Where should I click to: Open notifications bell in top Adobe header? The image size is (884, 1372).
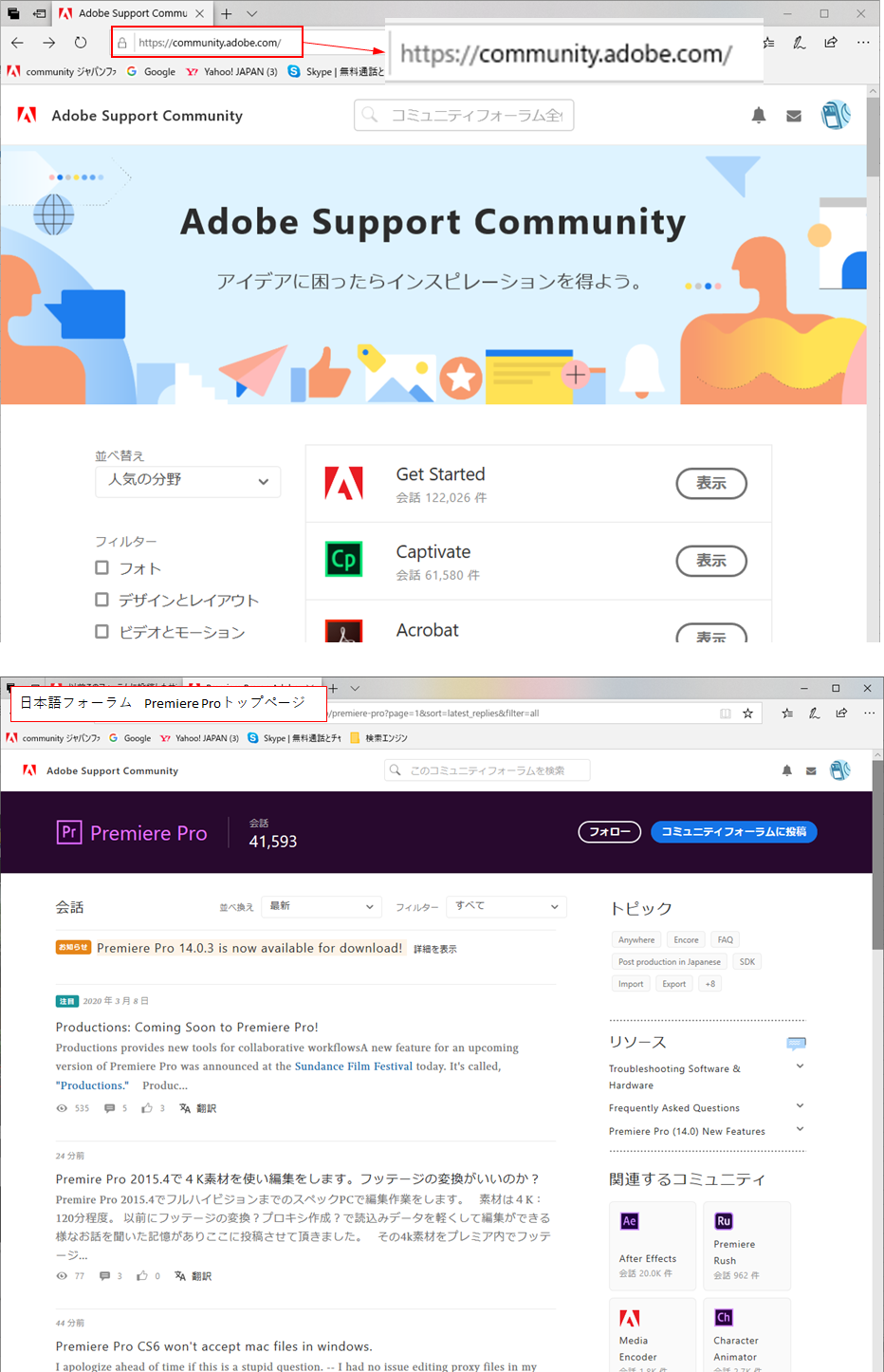[759, 116]
